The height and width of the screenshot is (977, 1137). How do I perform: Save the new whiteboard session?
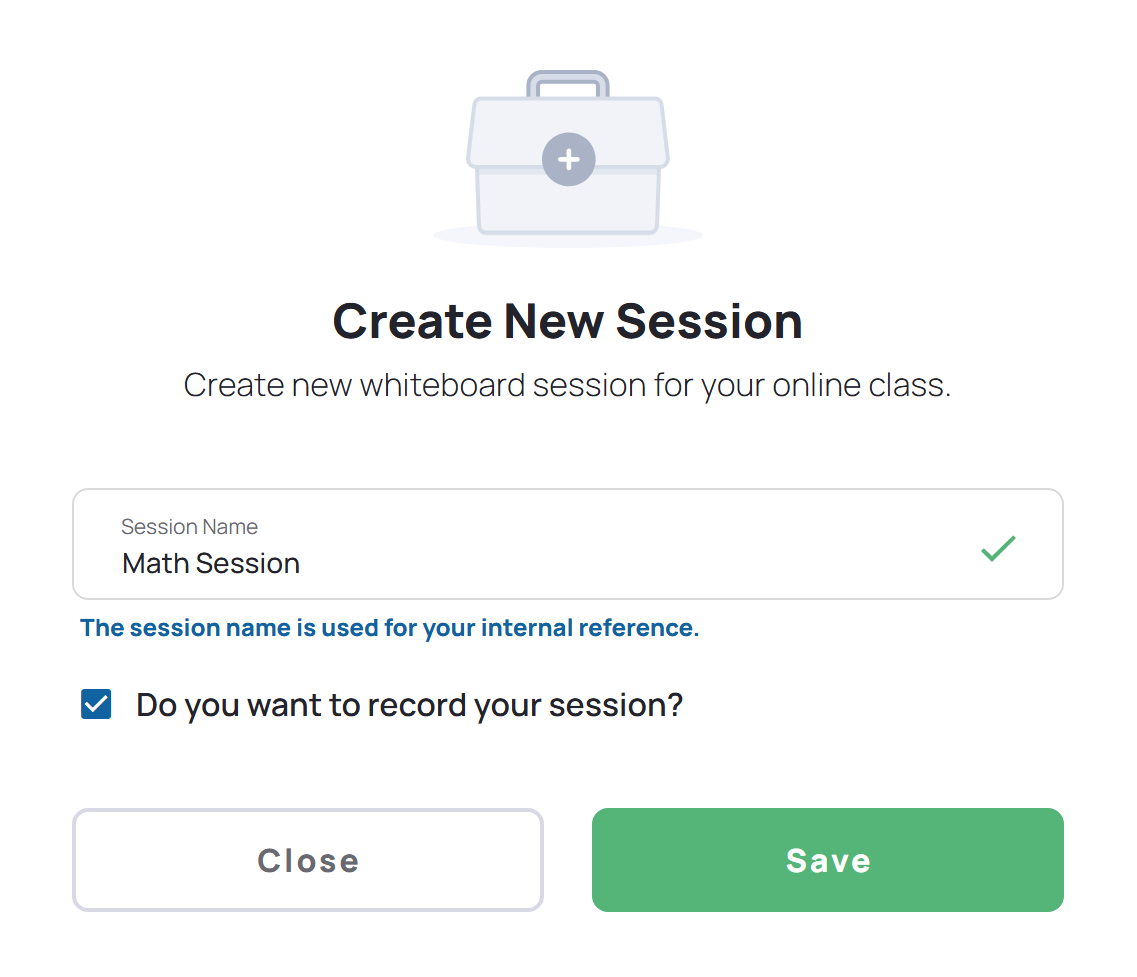(x=827, y=859)
